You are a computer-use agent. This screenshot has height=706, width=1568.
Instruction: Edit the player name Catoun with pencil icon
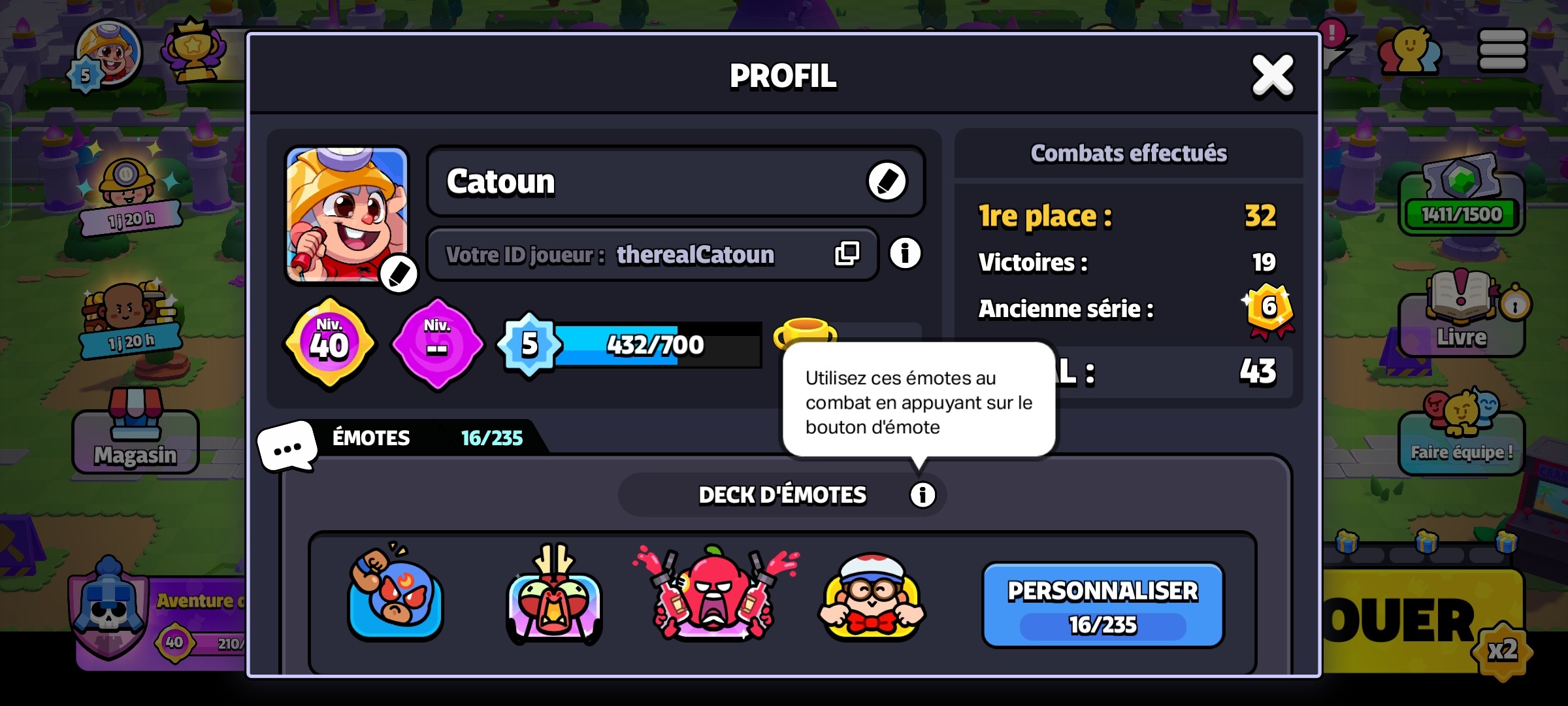pos(887,181)
